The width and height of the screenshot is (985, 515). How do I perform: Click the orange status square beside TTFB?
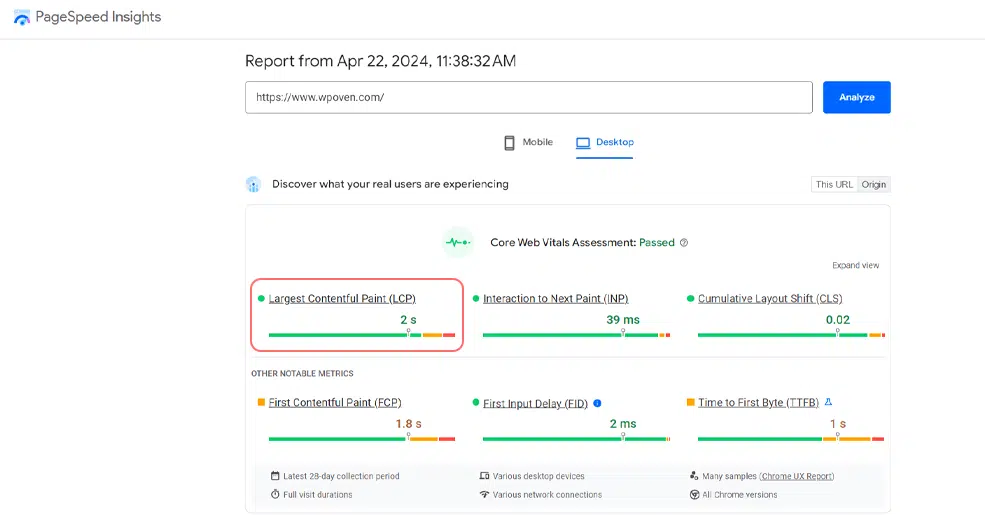coord(690,402)
